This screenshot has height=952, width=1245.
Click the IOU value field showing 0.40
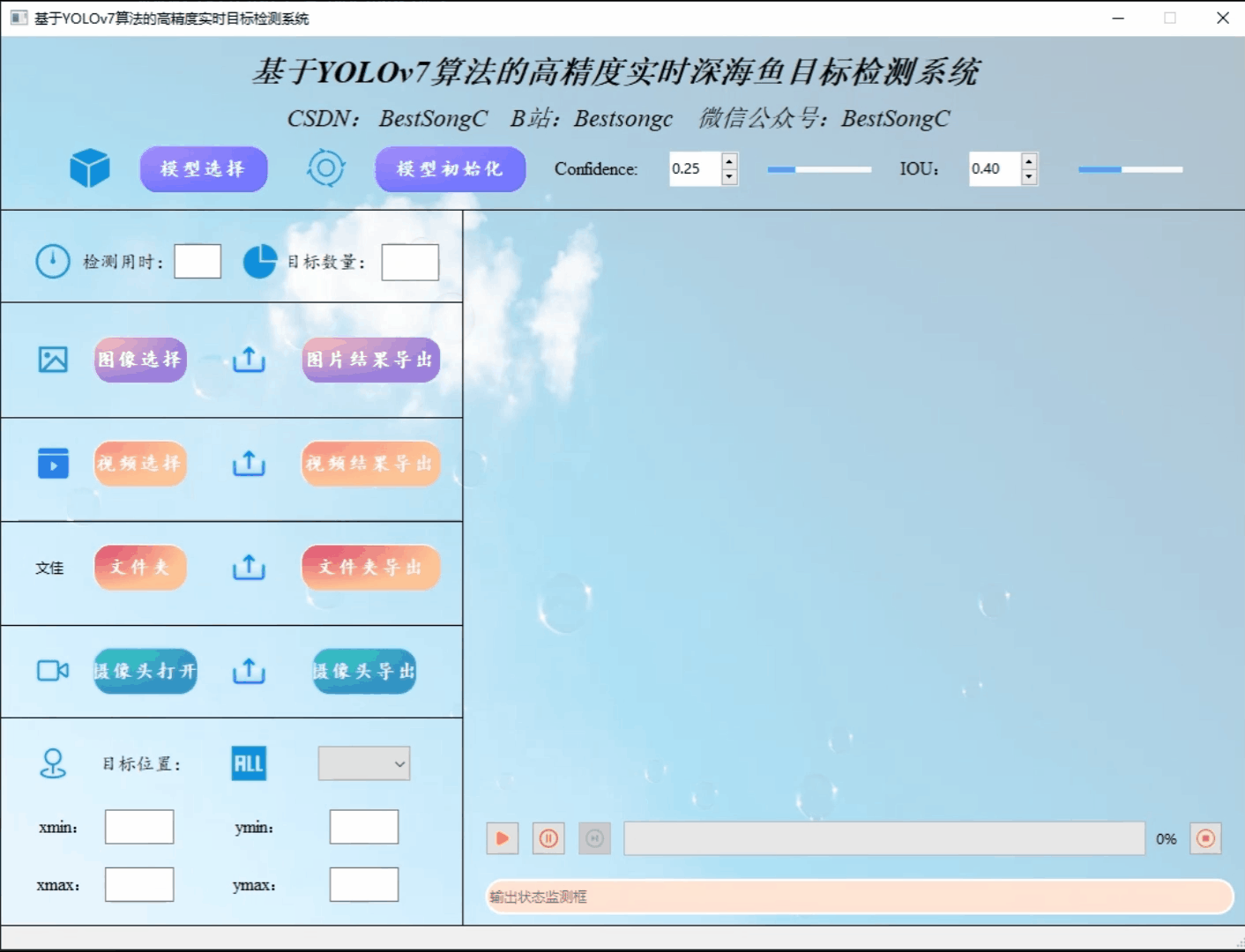pyautogui.click(x=995, y=168)
